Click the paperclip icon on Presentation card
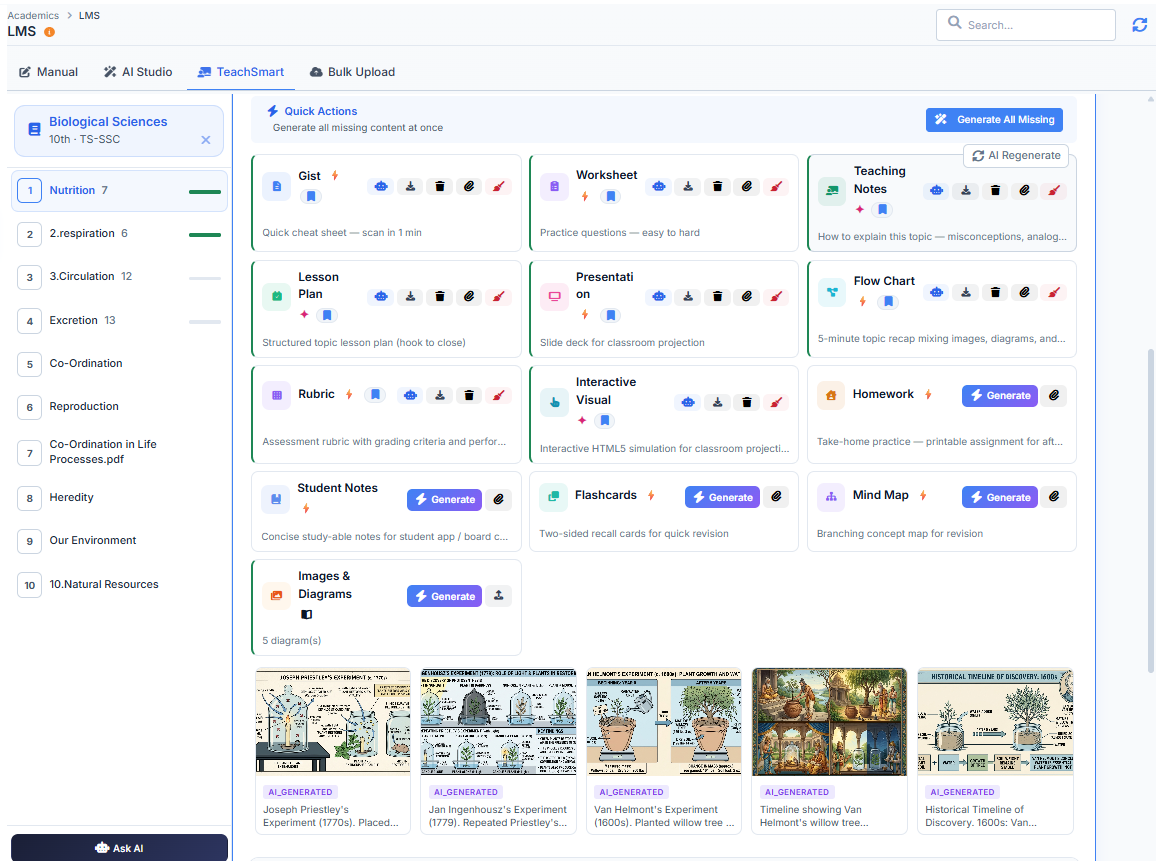Screen dimensions: 1156x861 coord(747,296)
